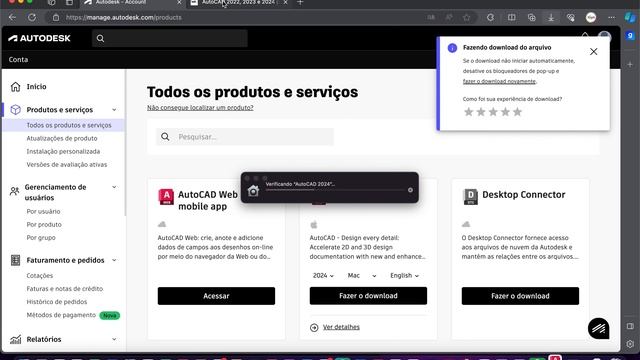Click the Desktop Connector product icon

[x=470, y=196]
